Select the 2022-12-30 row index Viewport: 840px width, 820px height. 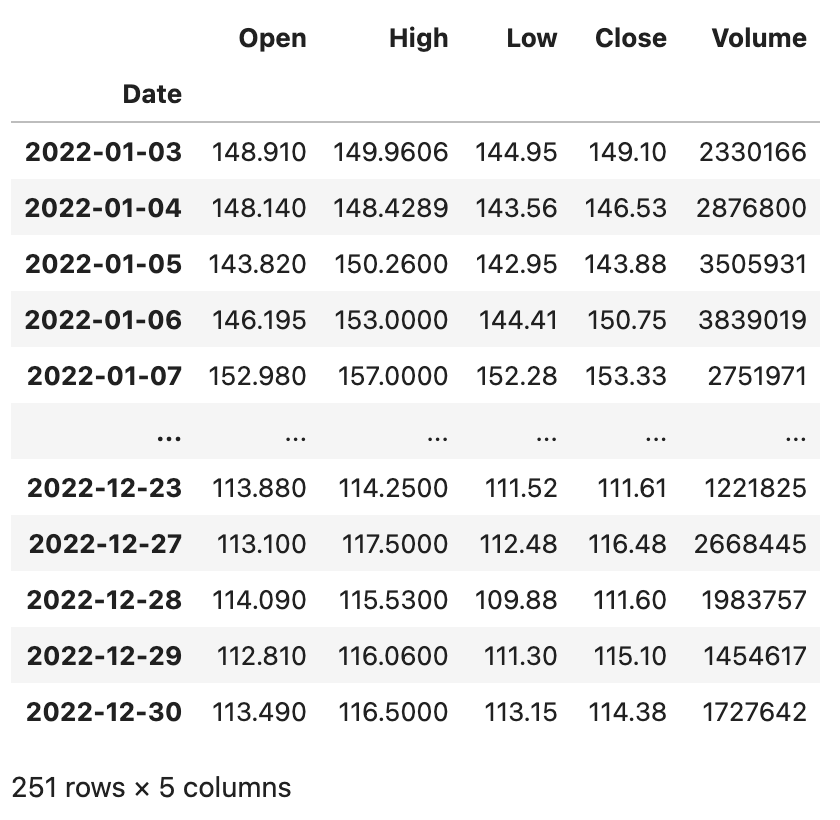[x=104, y=712]
